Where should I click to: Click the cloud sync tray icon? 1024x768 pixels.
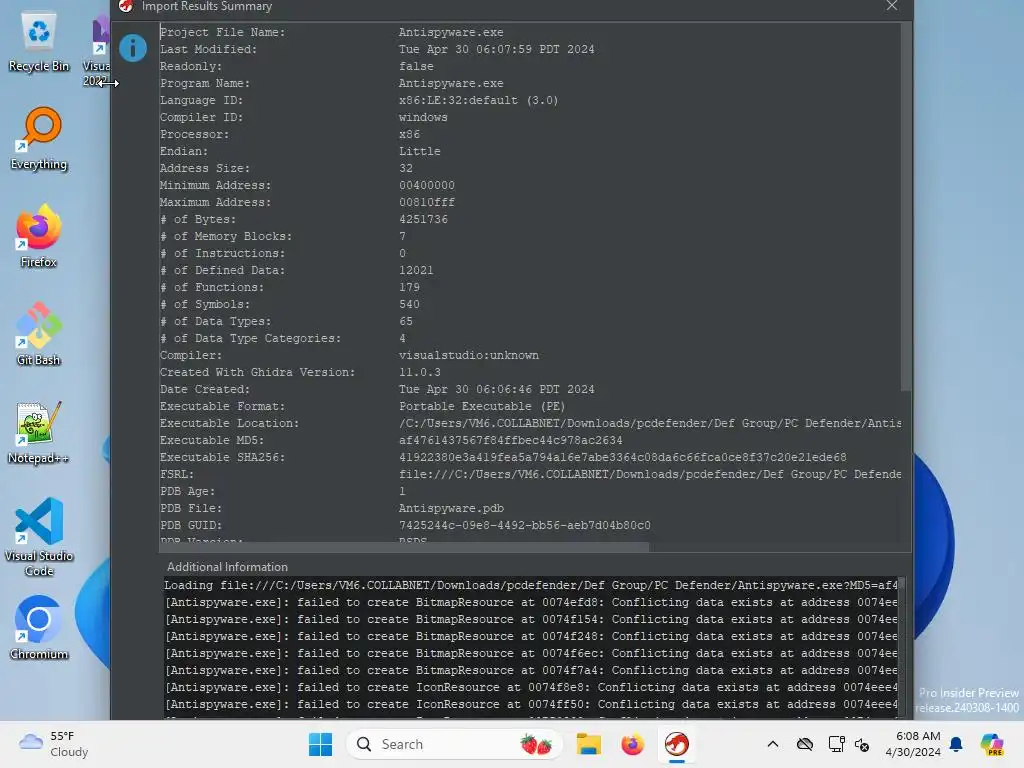805,744
